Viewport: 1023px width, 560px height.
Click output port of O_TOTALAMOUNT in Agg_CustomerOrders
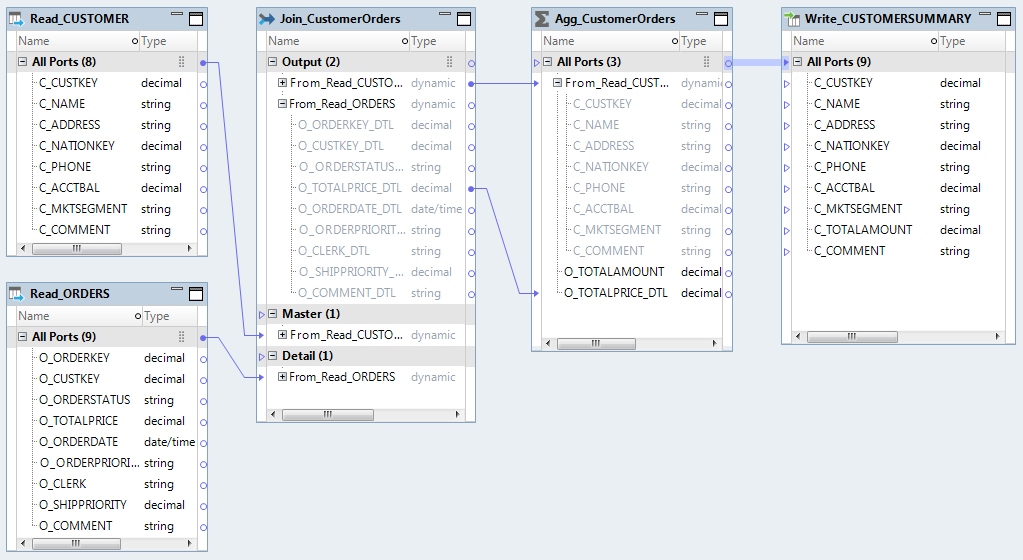click(x=729, y=273)
